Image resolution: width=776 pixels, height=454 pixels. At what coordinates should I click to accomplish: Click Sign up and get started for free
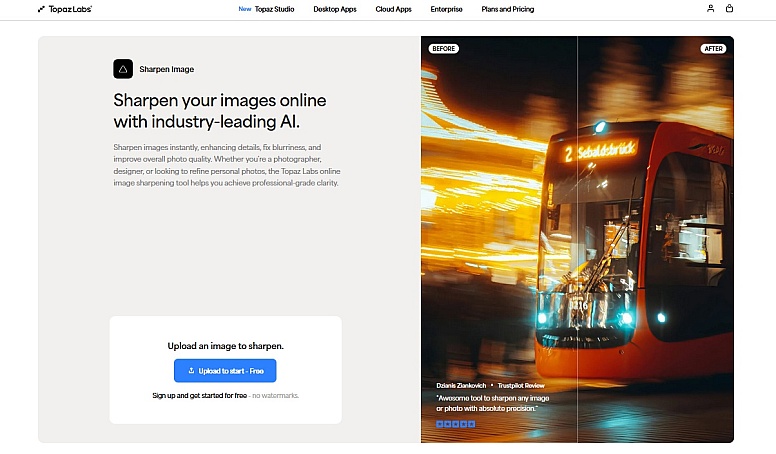click(x=199, y=396)
